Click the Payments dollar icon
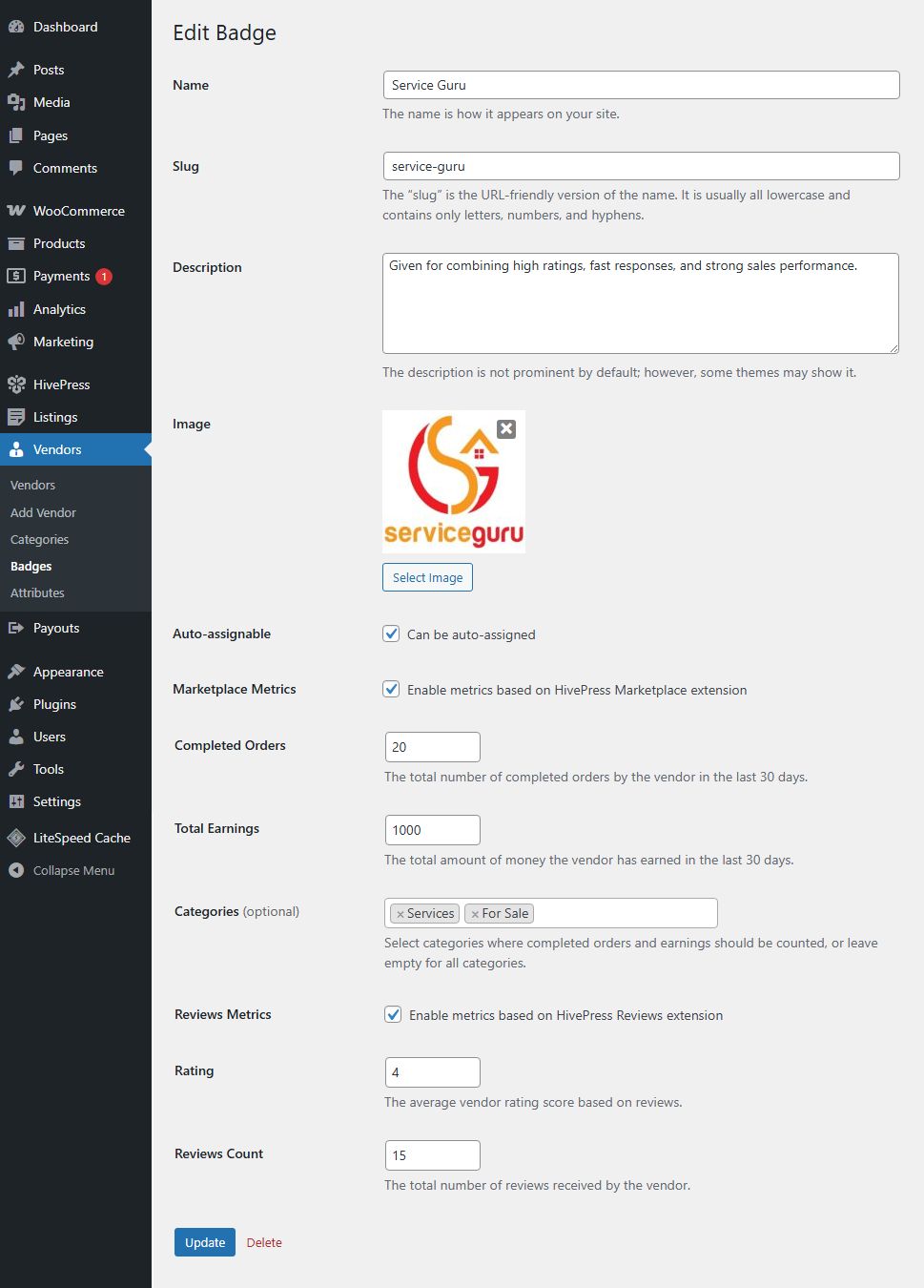This screenshot has width=924, height=1288. [x=16, y=276]
